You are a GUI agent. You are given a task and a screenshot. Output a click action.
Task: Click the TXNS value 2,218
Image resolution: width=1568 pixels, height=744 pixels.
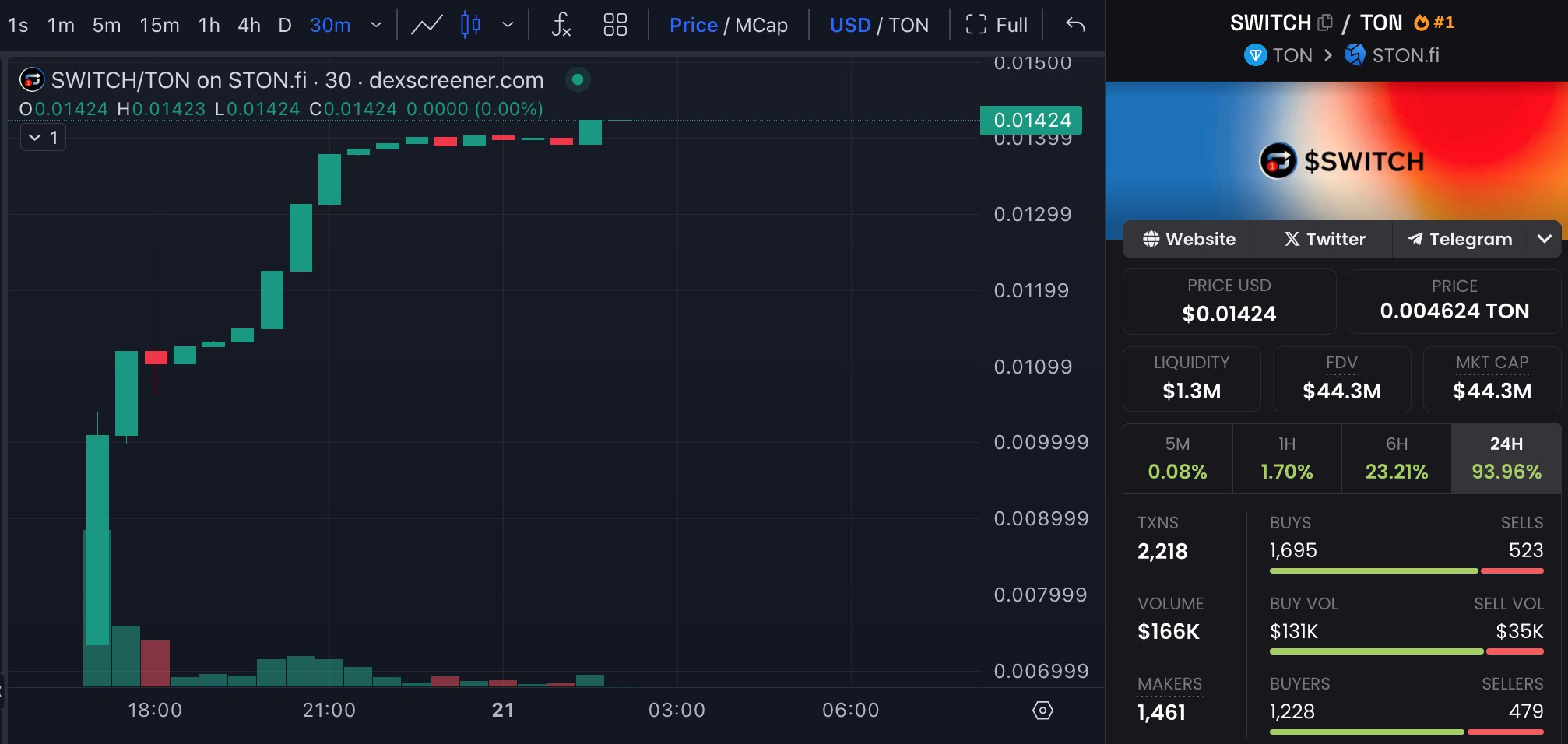click(1162, 551)
